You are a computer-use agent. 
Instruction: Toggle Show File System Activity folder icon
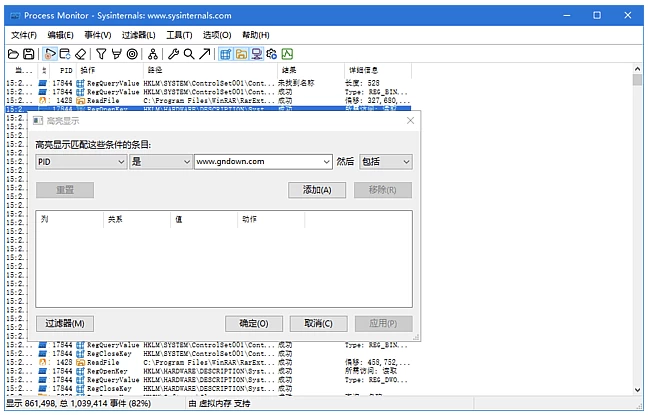(241, 54)
